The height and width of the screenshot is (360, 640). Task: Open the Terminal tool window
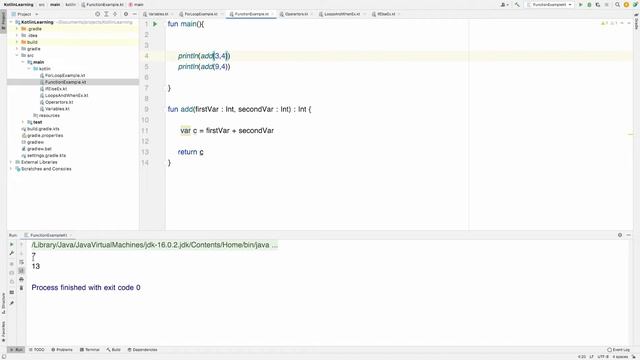tap(90, 350)
